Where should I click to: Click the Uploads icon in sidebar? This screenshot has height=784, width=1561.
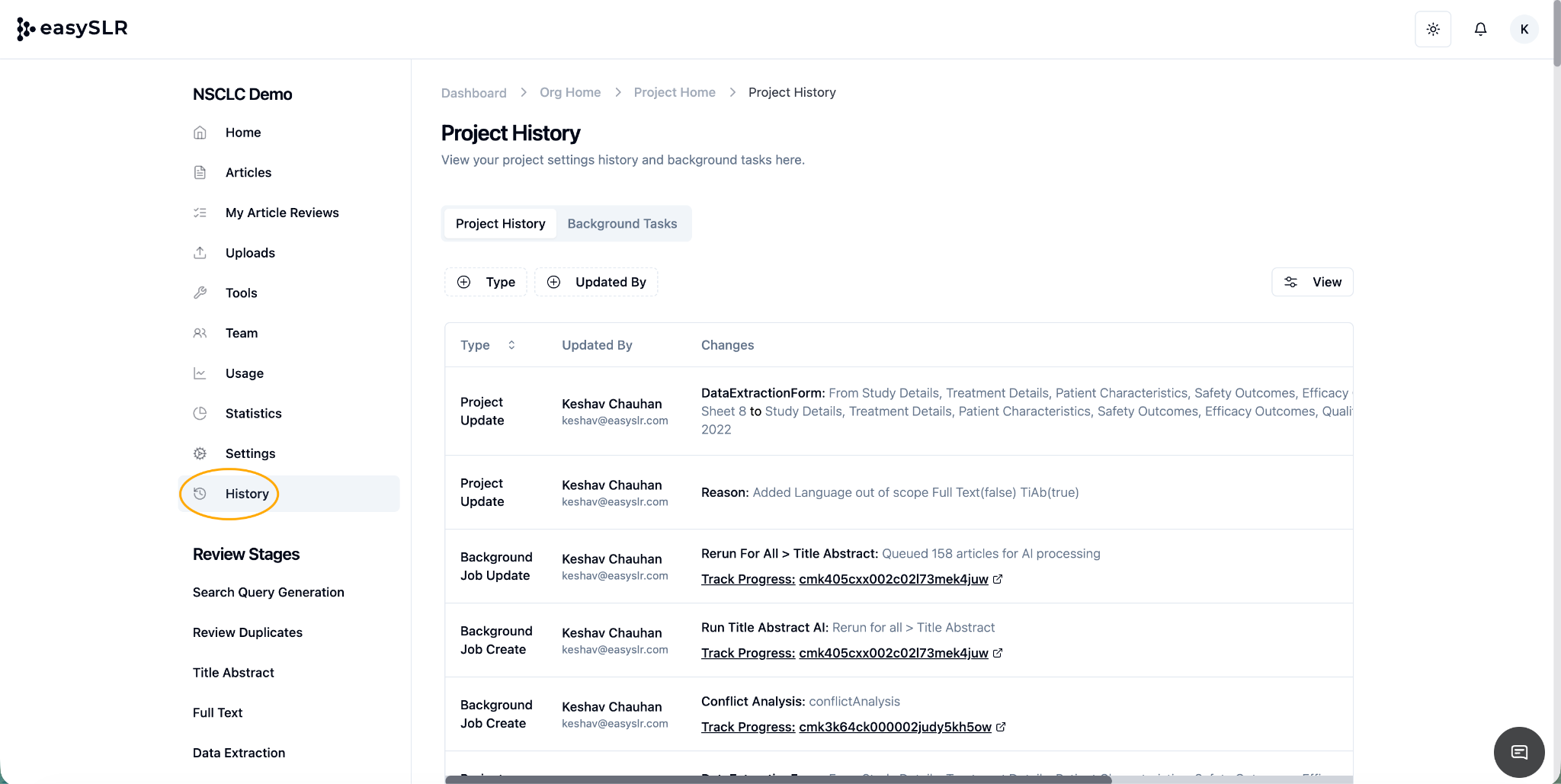click(x=200, y=253)
